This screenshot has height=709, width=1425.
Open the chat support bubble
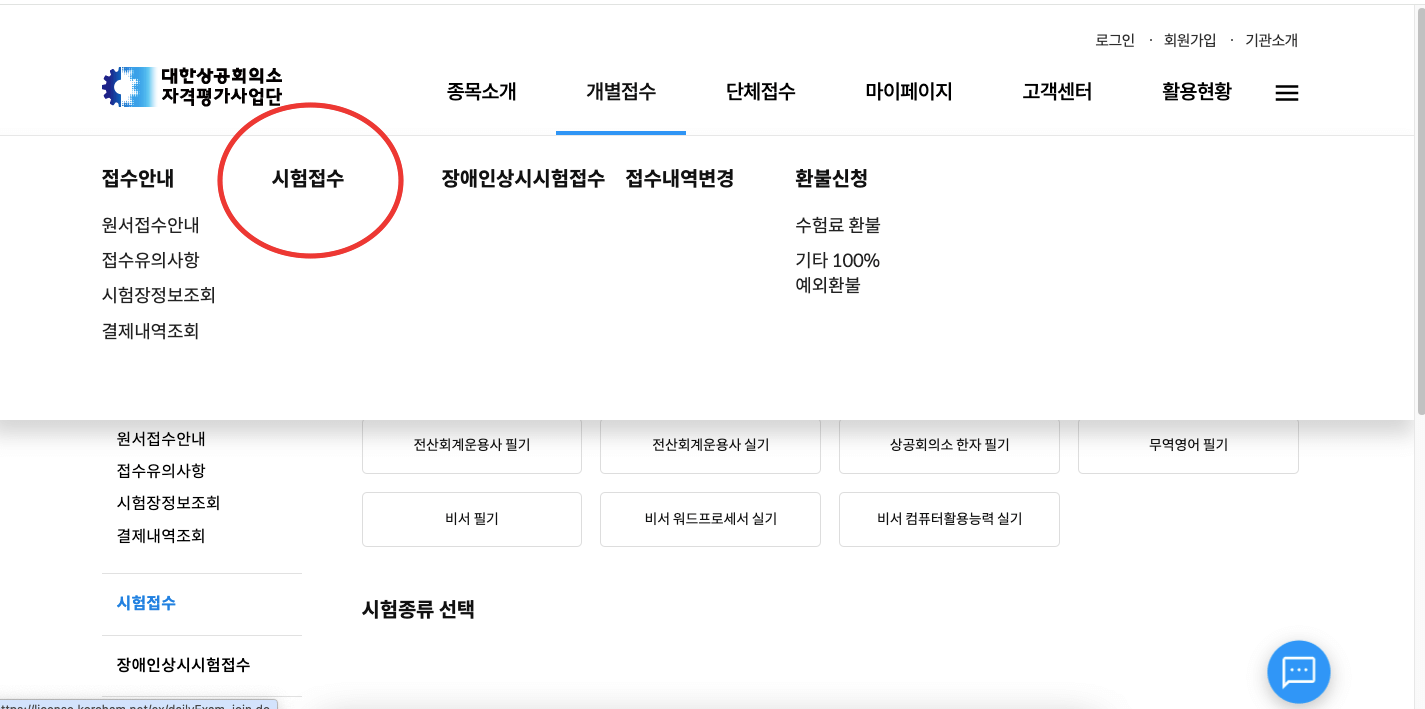coord(1297,672)
